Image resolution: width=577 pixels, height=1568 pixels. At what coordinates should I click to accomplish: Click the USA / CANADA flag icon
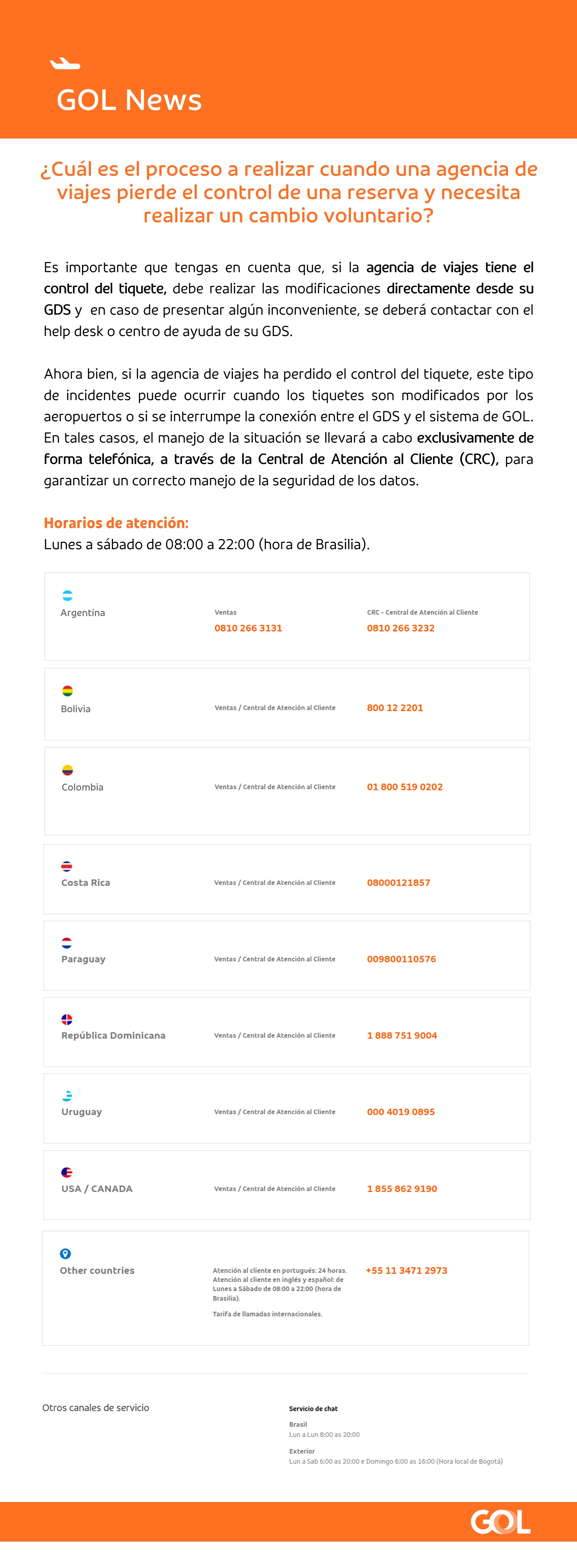coord(67,1172)
